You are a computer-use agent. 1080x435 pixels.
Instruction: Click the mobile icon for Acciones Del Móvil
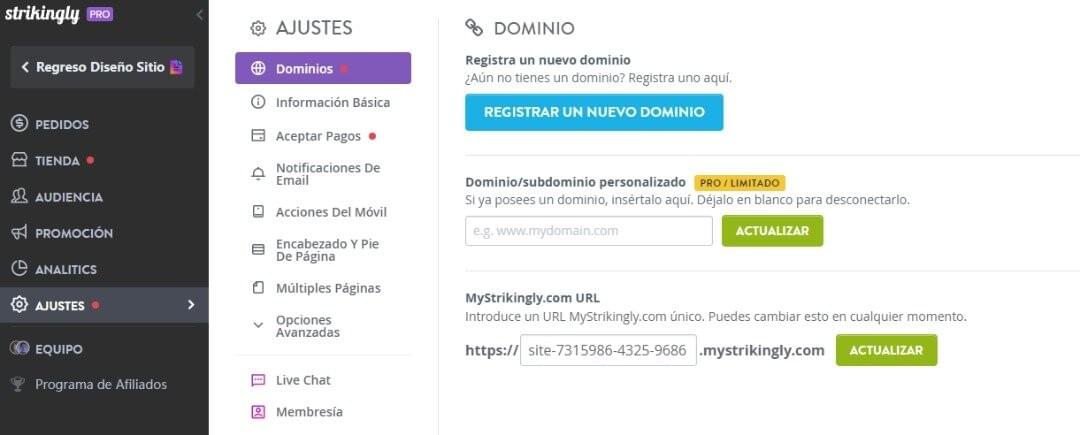pyautogui.click(x=258, y=212)
